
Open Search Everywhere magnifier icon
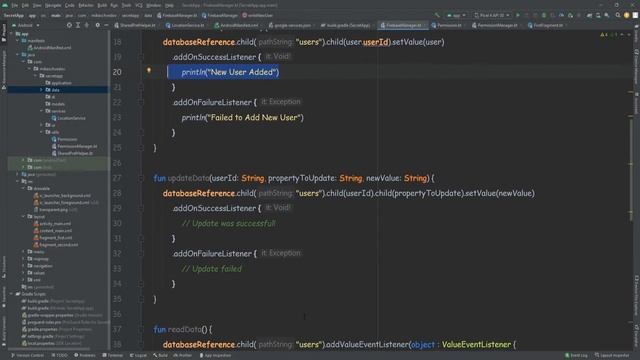pos(618,16)
